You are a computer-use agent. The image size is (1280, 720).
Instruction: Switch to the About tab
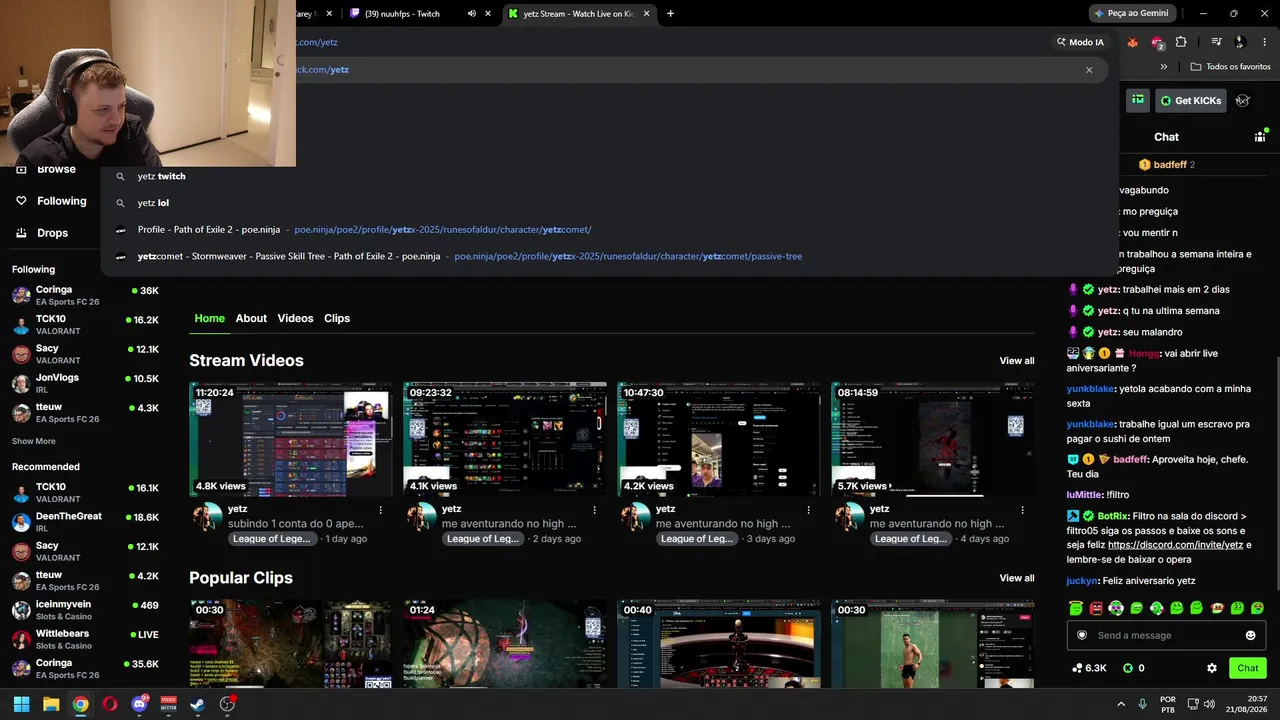(x=251, y=318)
